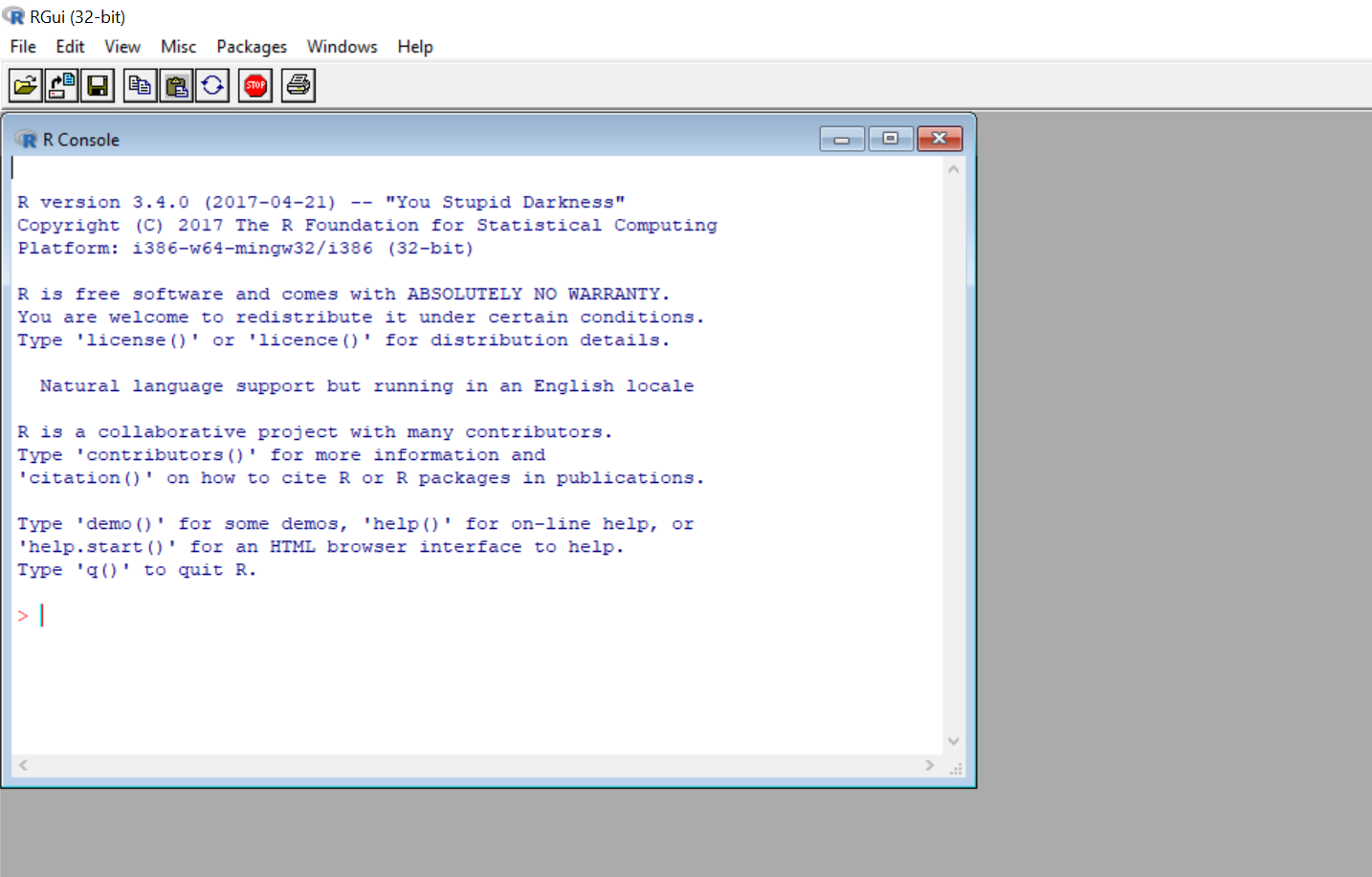Minimize the R Console window
Screen dimensions: 1372x877
842,140
